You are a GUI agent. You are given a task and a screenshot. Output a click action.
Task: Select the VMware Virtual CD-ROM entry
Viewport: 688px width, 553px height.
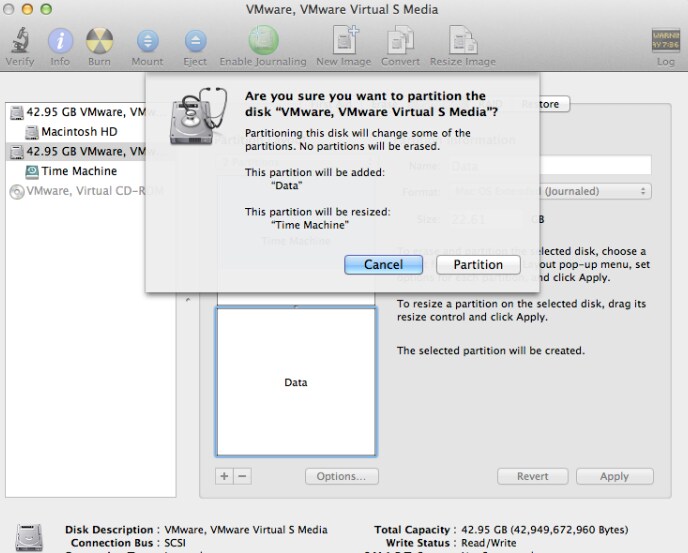coord(88,191)
